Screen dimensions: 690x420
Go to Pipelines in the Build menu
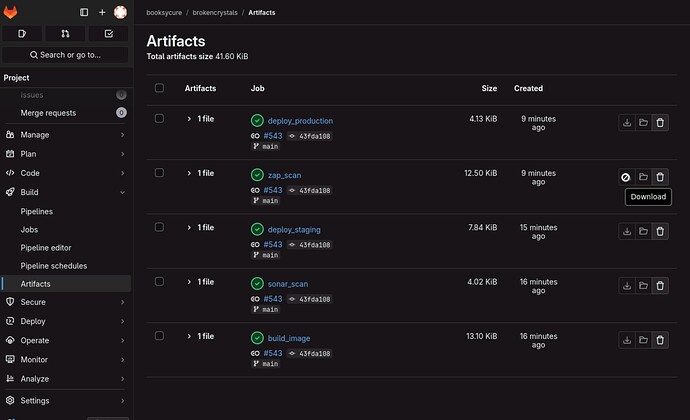37,212
